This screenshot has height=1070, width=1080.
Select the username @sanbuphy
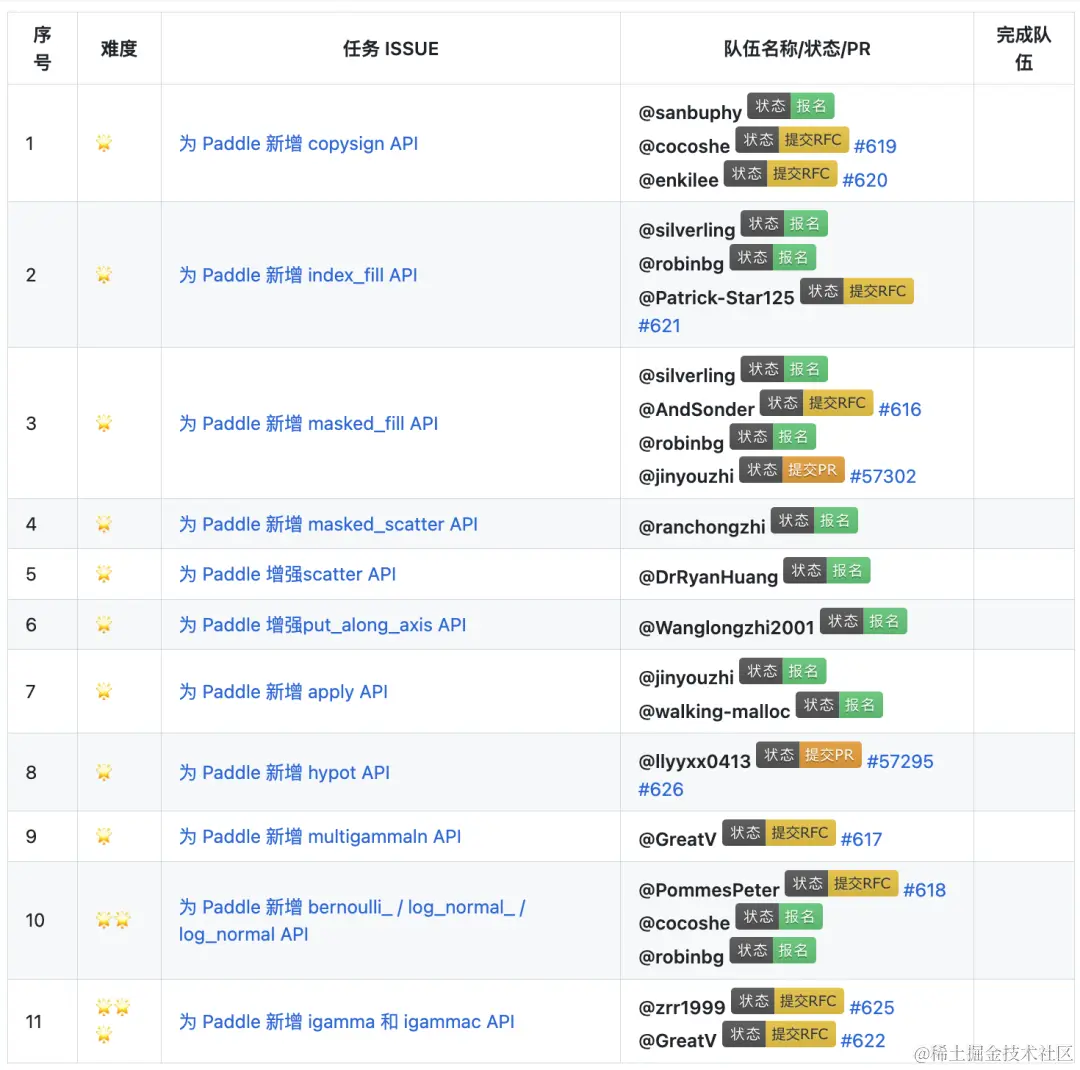689,112
